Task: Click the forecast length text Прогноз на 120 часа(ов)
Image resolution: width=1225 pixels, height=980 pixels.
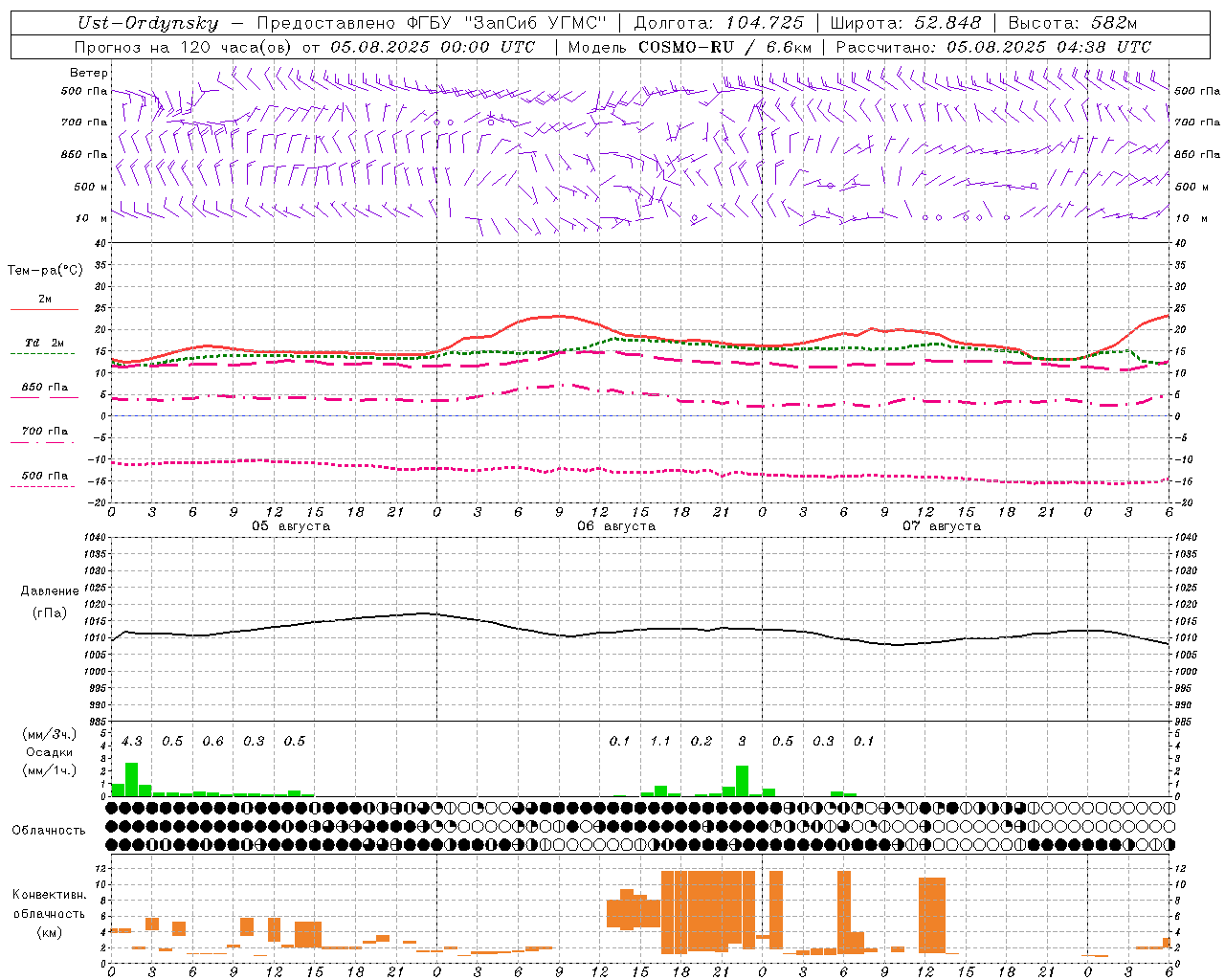Action: (x=185, y=47)
